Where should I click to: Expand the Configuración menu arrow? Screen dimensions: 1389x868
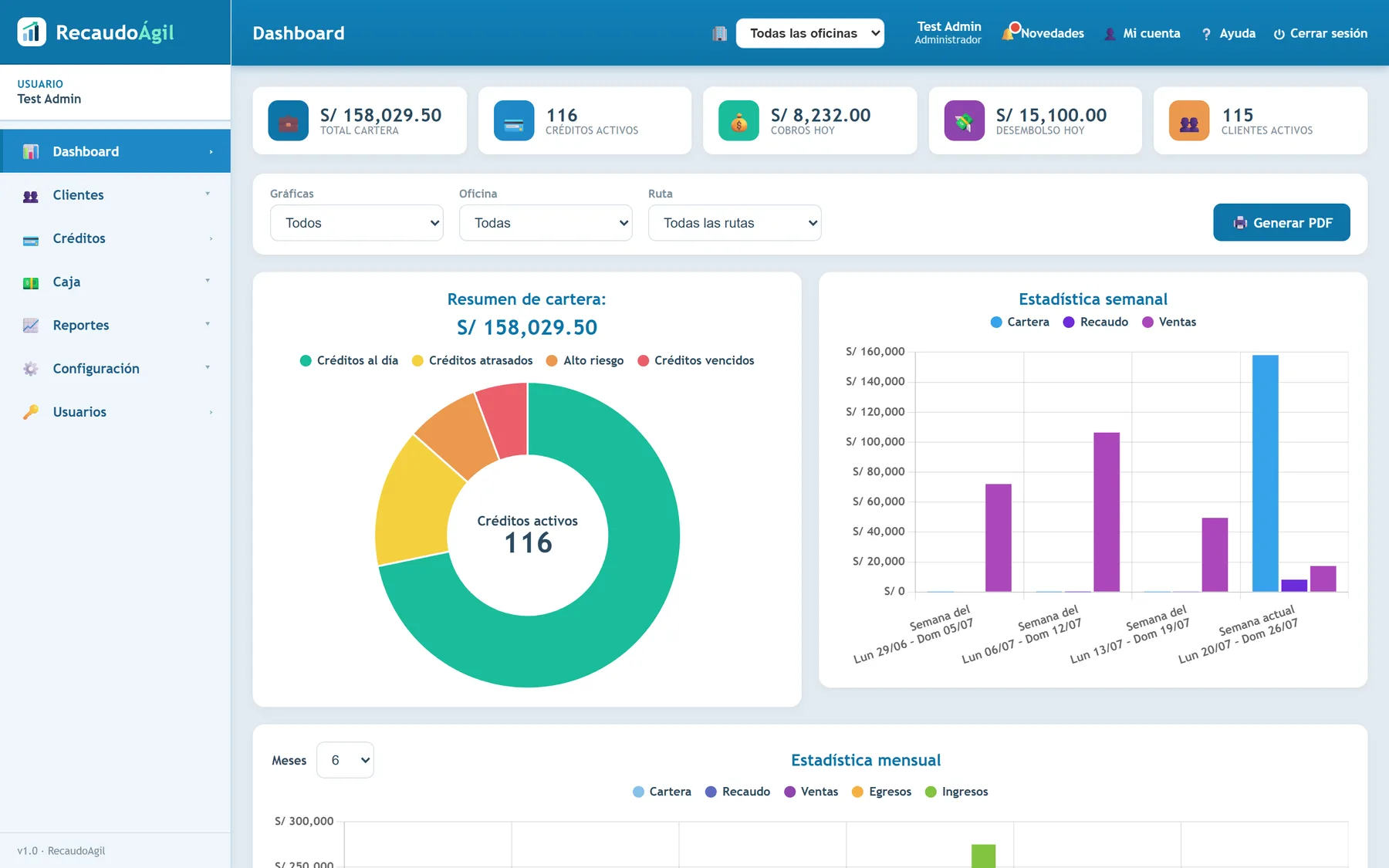click(x=208, y=368)
